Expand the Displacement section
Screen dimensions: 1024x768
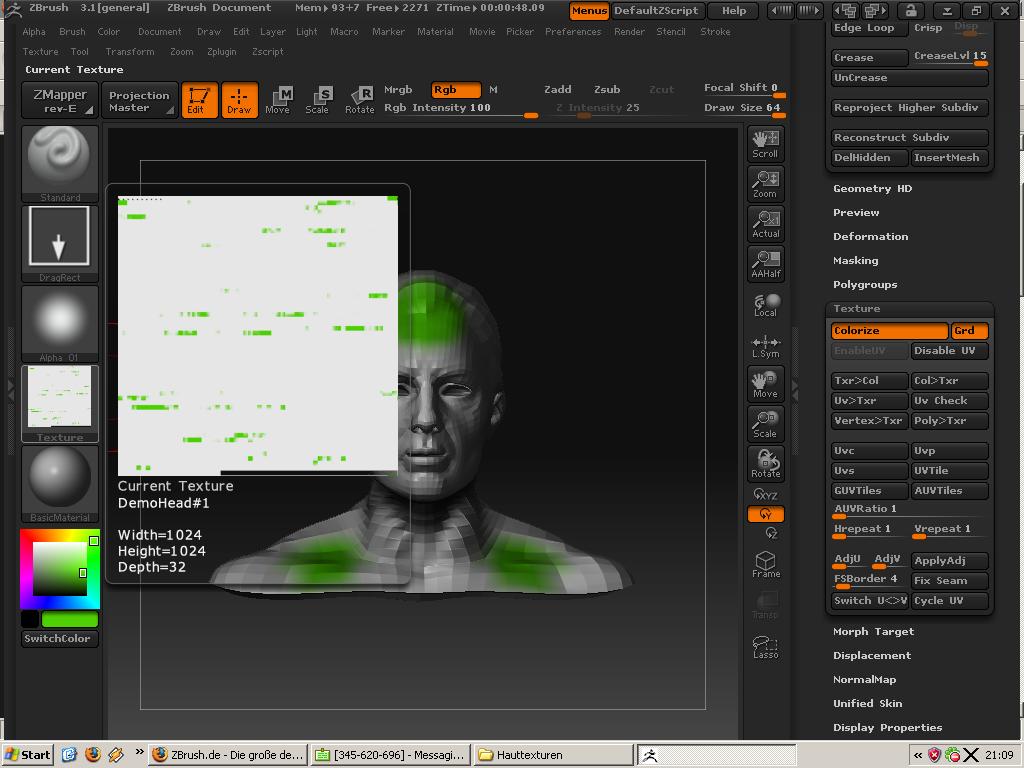click(871, 656)
